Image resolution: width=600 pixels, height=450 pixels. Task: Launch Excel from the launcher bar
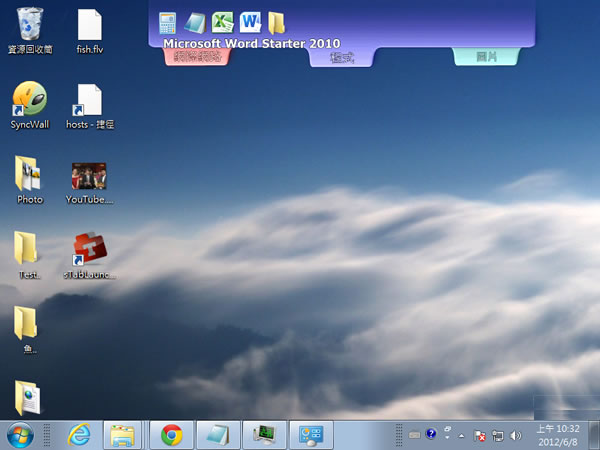pyautogui.click(x=222, y=22)
